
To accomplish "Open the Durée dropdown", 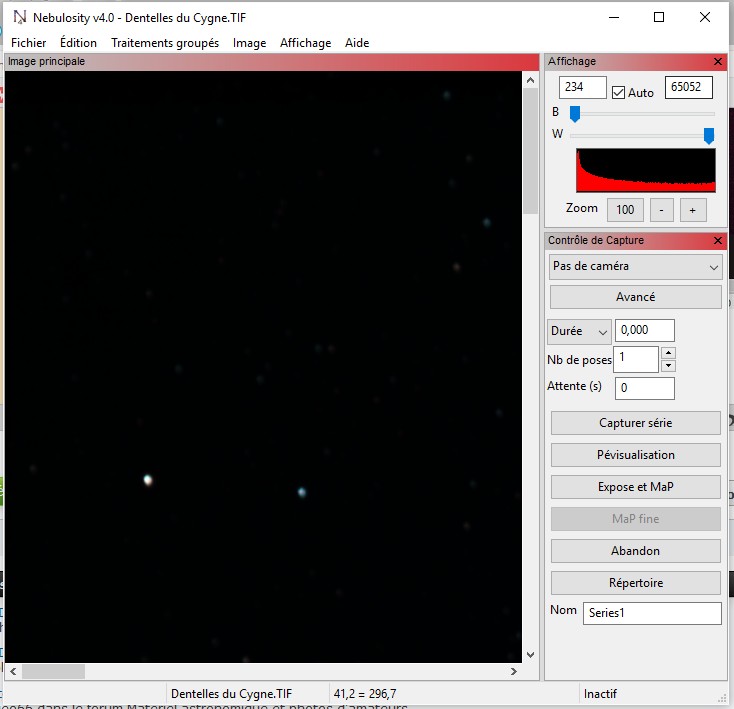I will (579, 331).
